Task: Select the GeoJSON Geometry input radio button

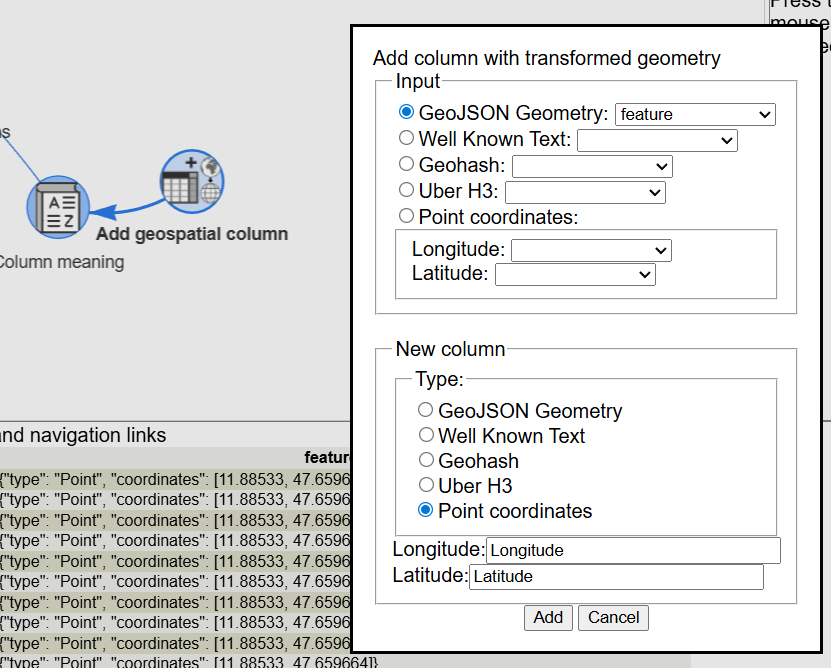Action: [406, 112]
